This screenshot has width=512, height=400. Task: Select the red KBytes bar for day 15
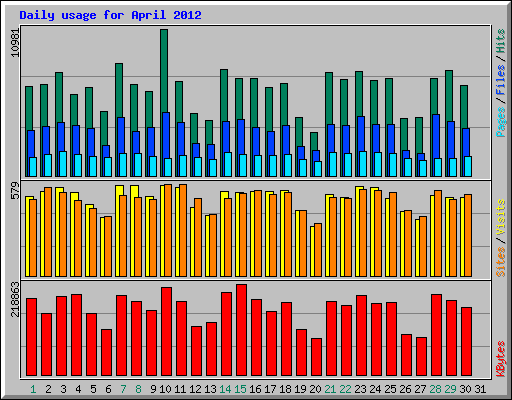point(241,330)
